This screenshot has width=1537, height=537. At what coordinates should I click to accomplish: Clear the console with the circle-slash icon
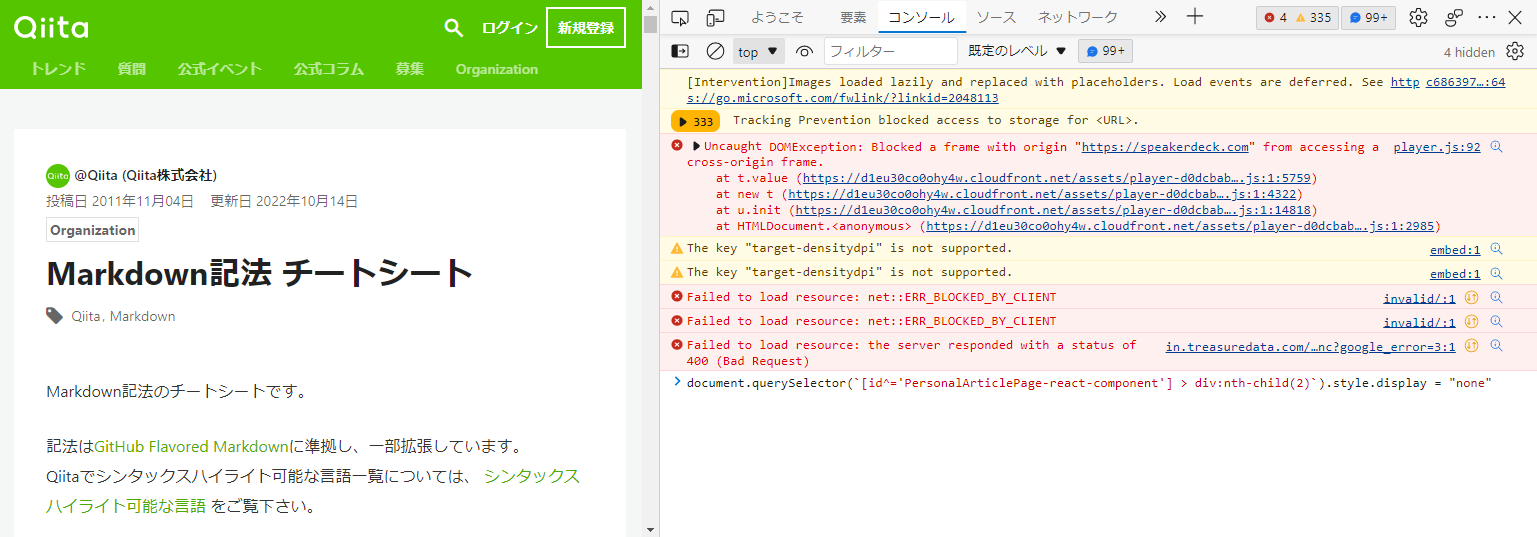tap(715, 51)
